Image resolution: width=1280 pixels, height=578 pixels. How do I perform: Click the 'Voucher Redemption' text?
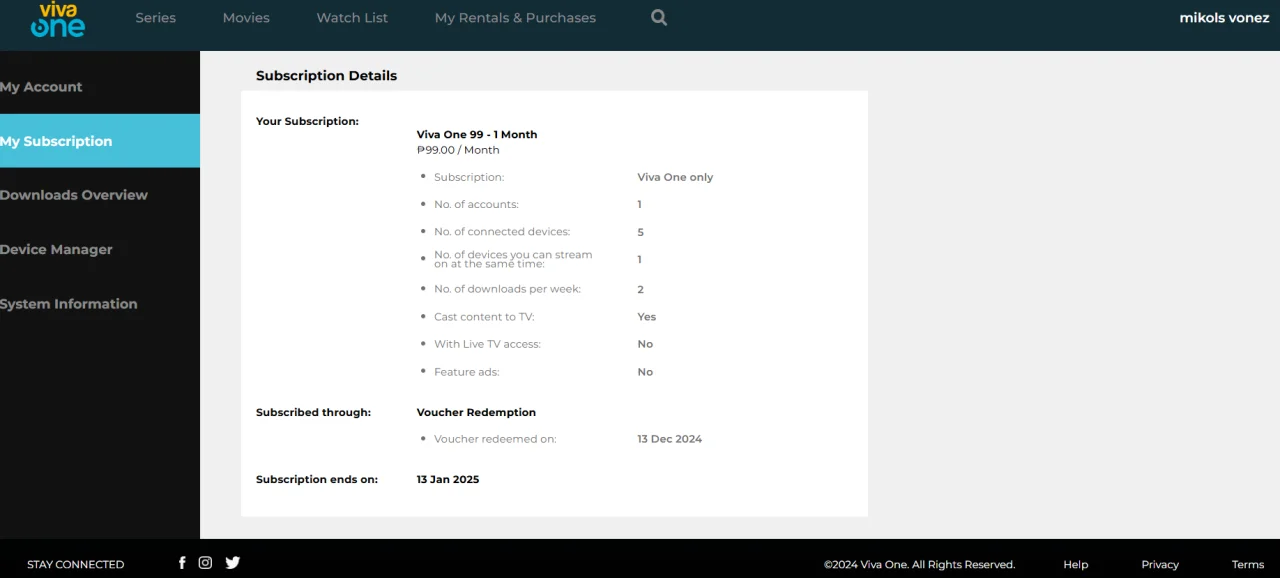click(476, 412)
